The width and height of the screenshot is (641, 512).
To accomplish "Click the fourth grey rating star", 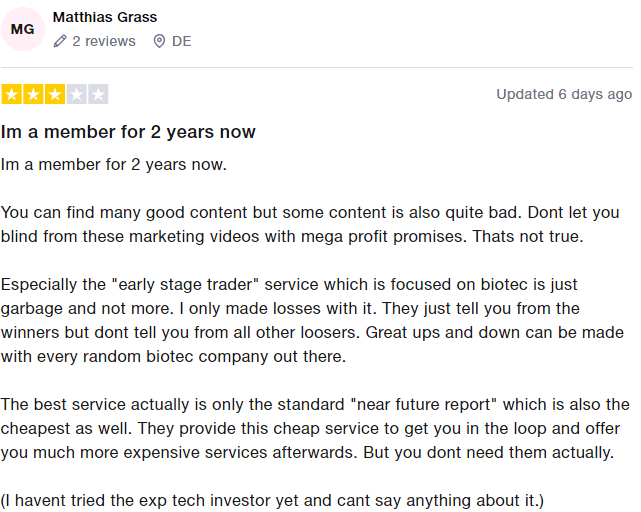I will click(x=76, y=94).
